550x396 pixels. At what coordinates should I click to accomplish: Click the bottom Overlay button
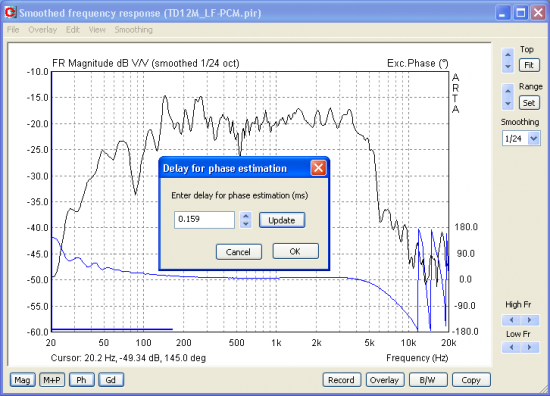click(x=385, y=380)
